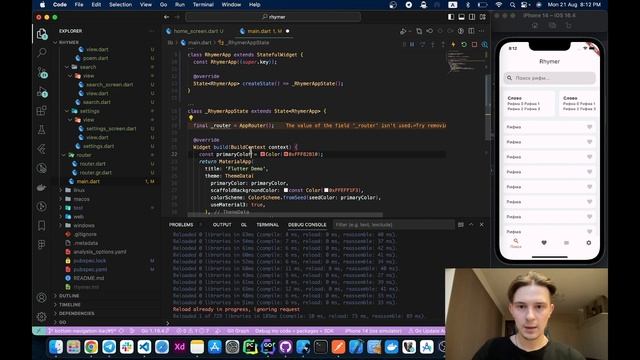This screenshot has width=640, height=360.
Task: Open pubspec.yaml in Explorer
Action: (90, 269)
